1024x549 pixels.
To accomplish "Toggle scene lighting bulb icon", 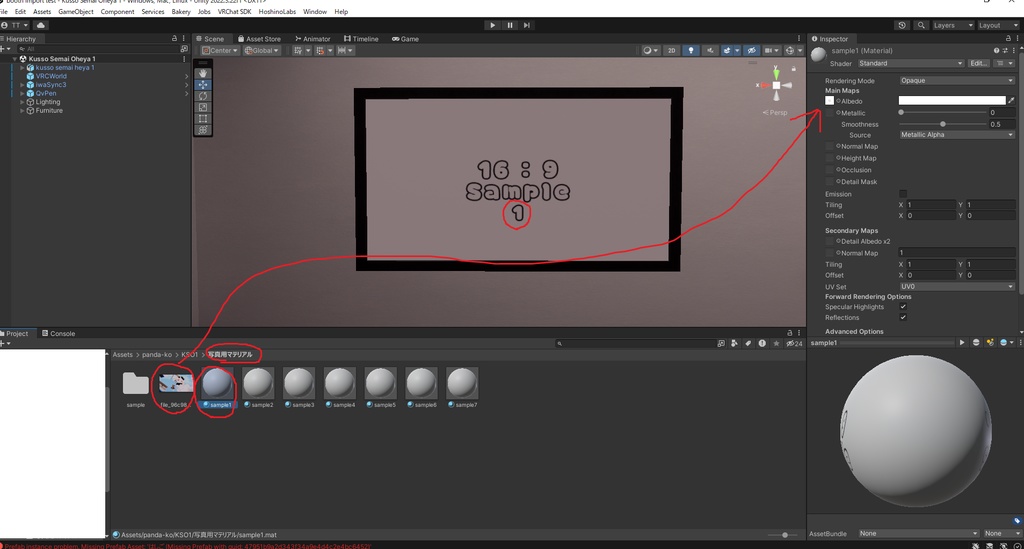I will coord(690,50).
